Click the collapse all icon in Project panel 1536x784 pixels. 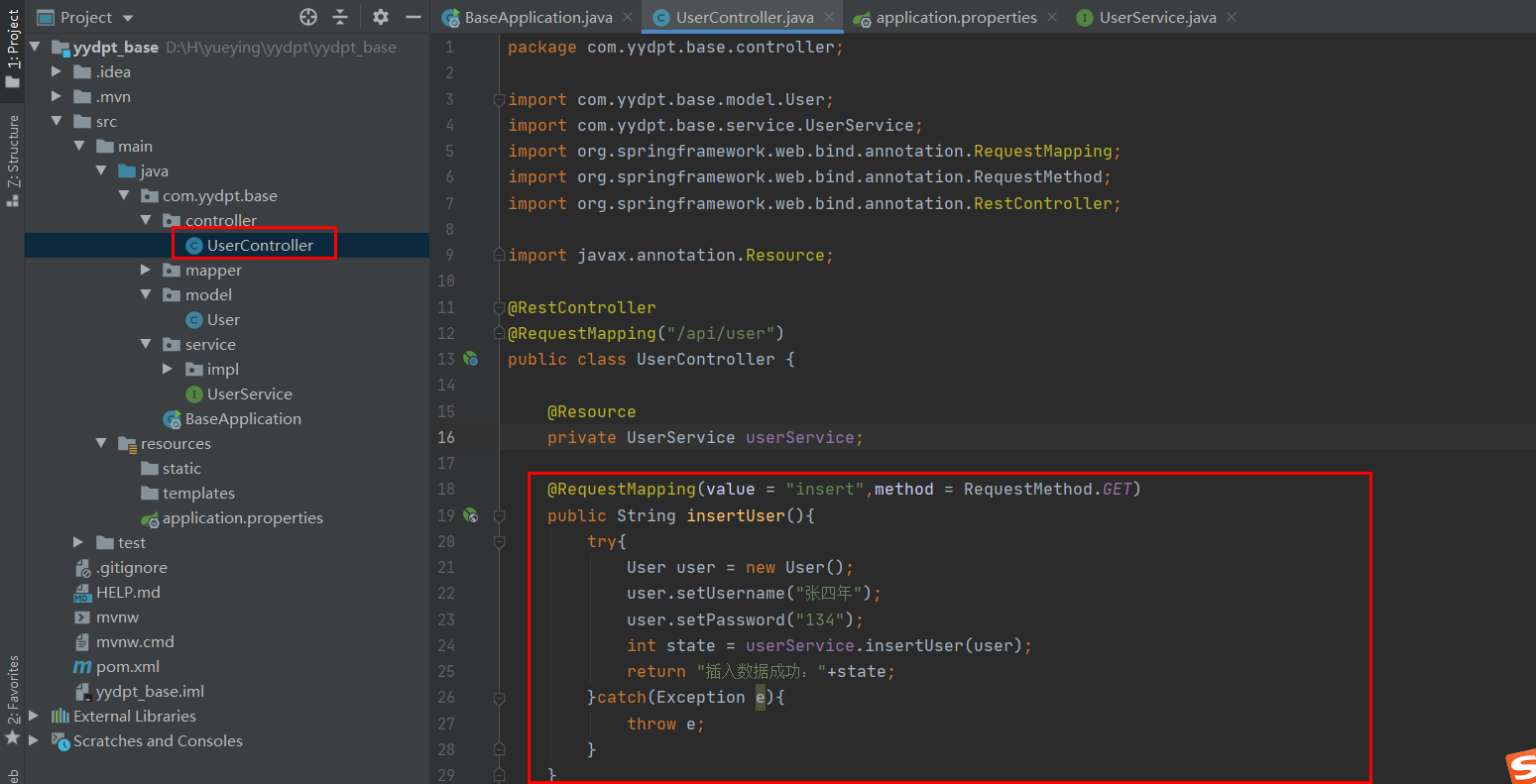tap(340, 17)
